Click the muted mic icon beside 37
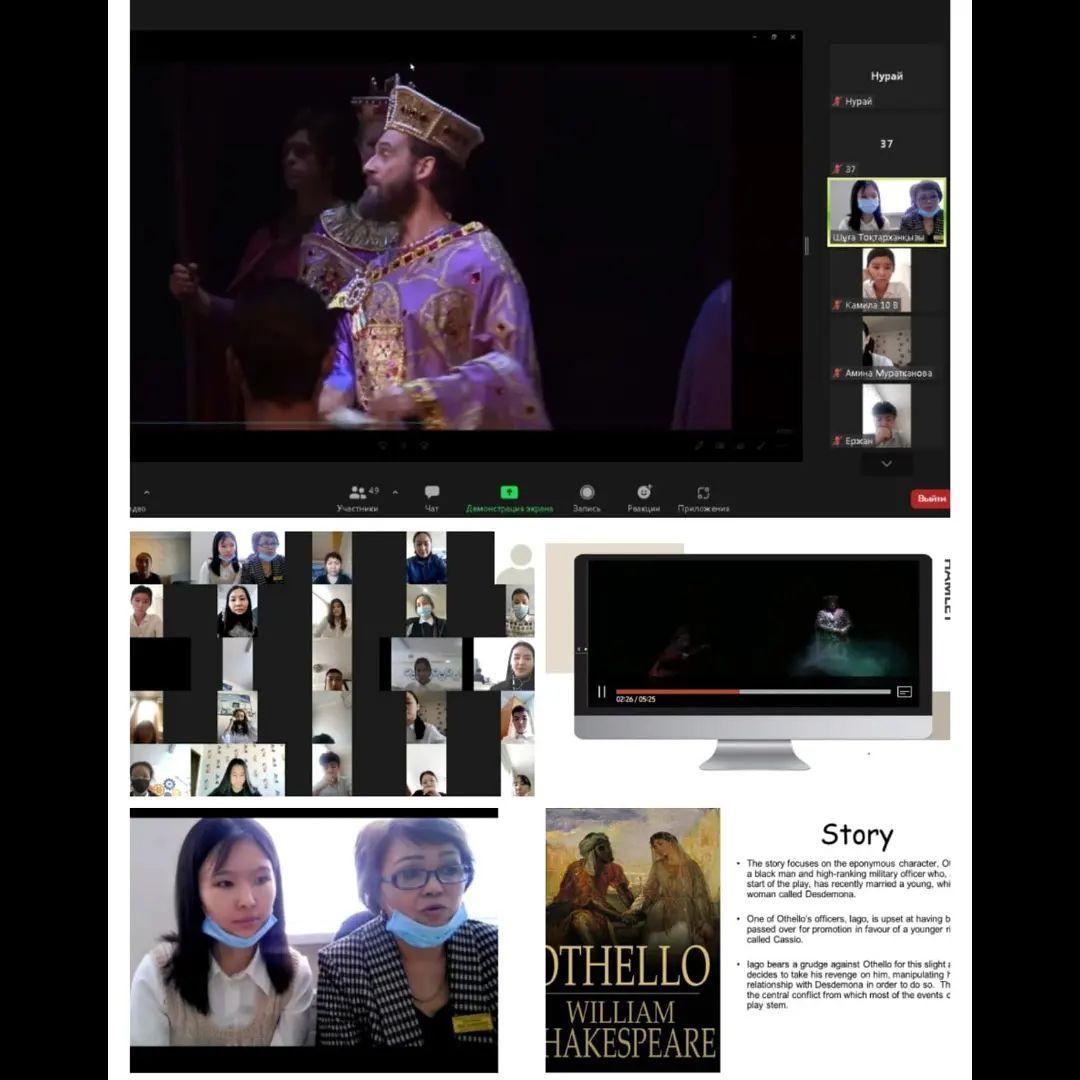The image size is (1080, 1080). (838, 169)
